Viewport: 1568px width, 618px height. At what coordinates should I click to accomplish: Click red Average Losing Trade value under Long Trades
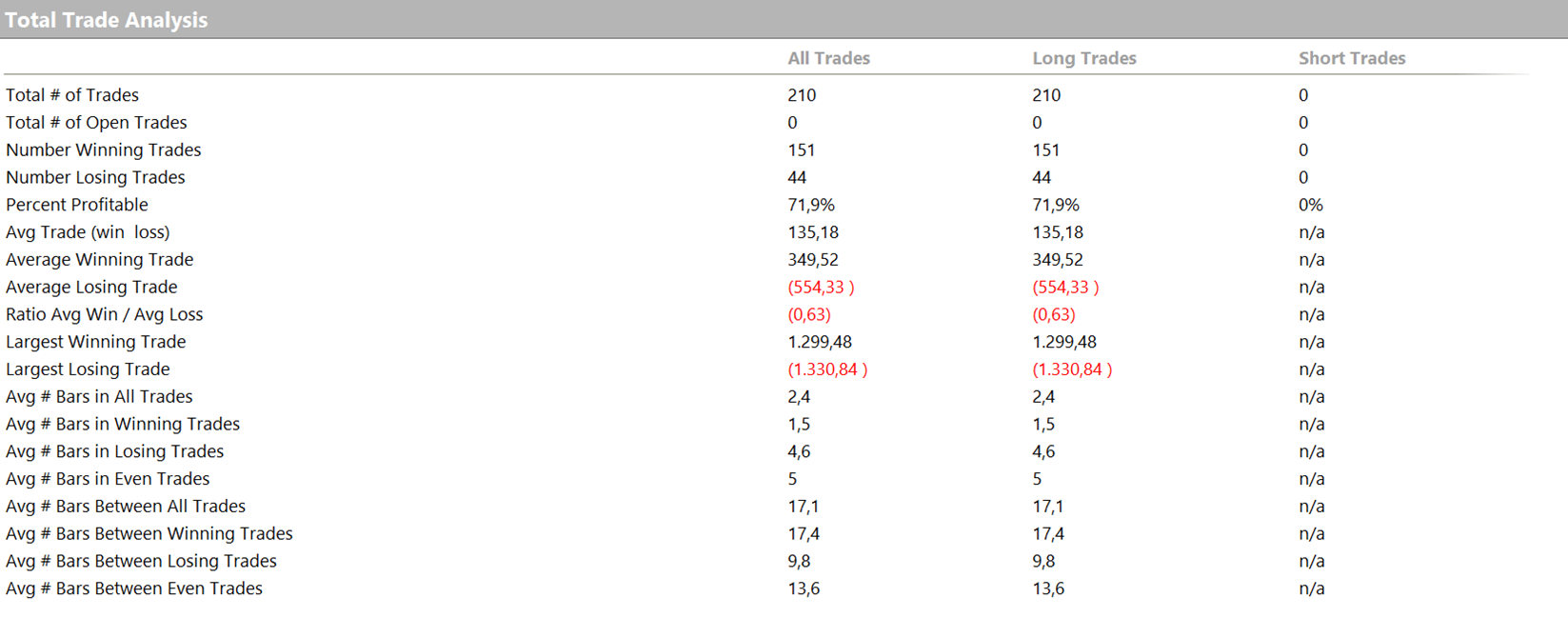[1064, 288]
